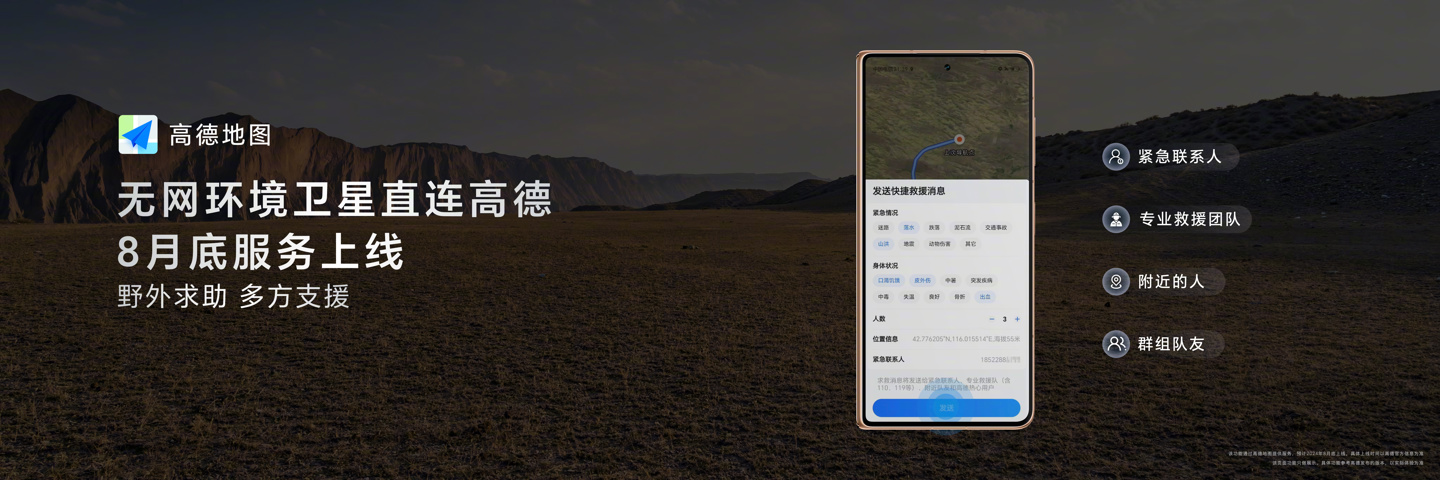Select the 突发疾病 condition chip
Screen dimensions: 1440x480
click(981, 281)
